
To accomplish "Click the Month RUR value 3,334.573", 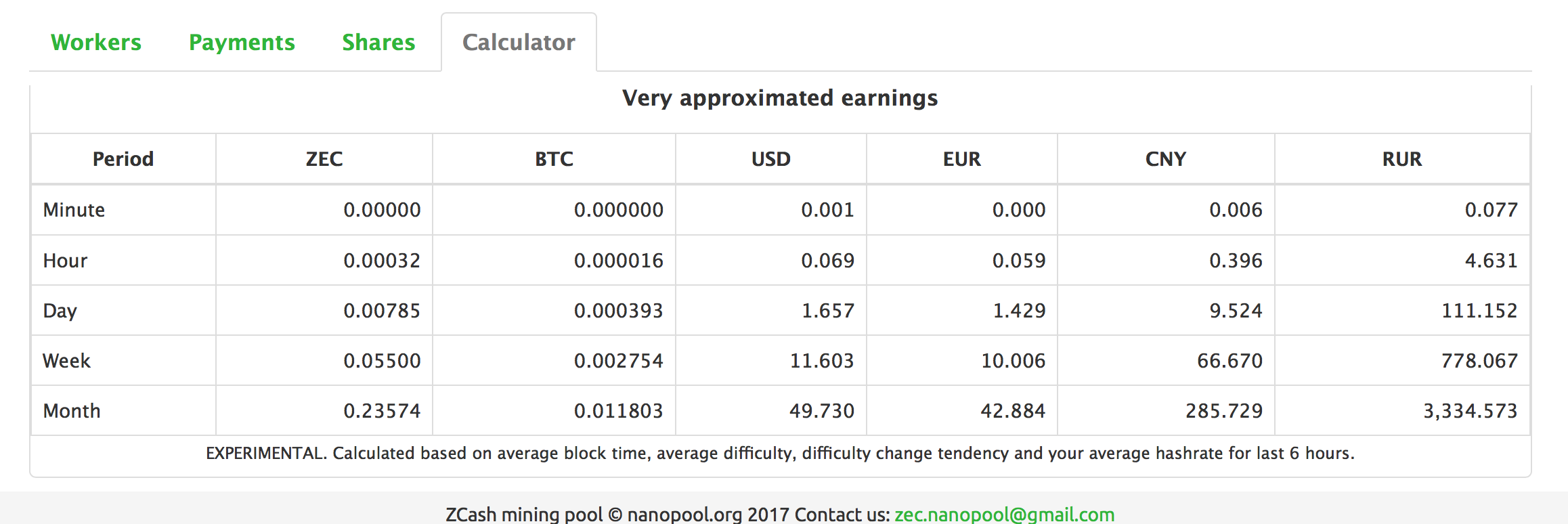I will (x=1470, y=411).
